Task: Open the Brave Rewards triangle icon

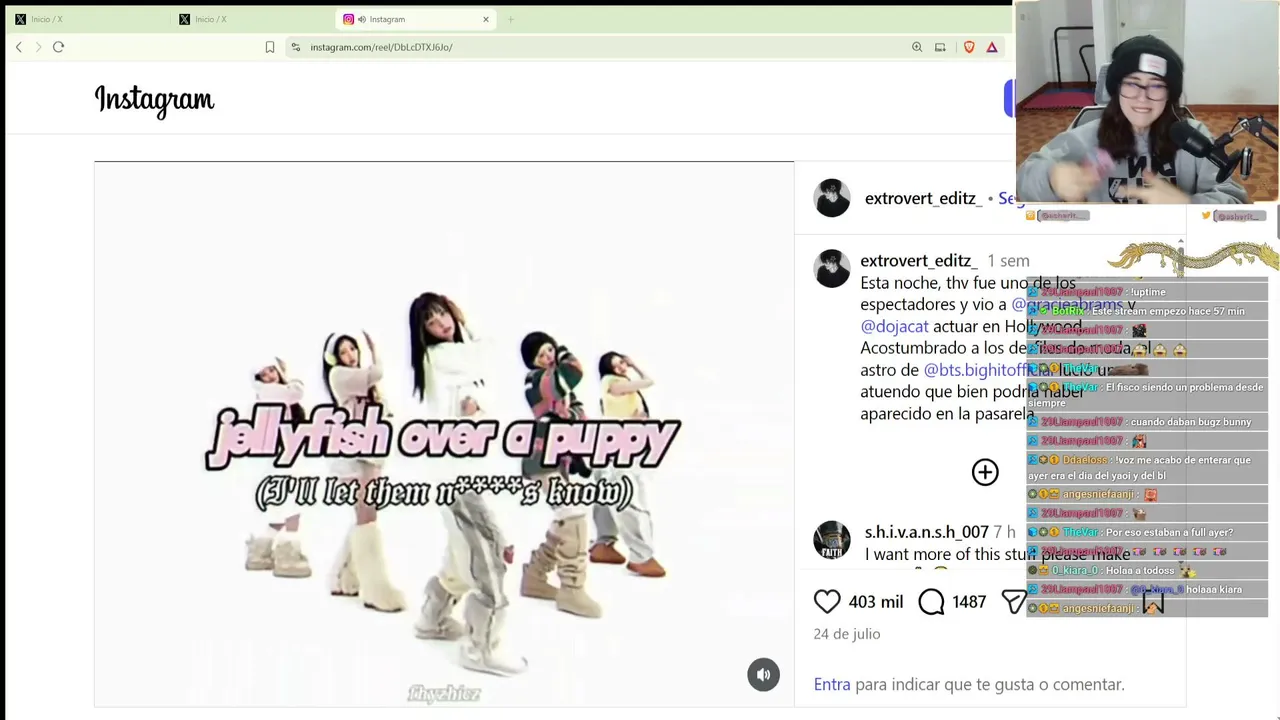Action: [x=992, y=47]
